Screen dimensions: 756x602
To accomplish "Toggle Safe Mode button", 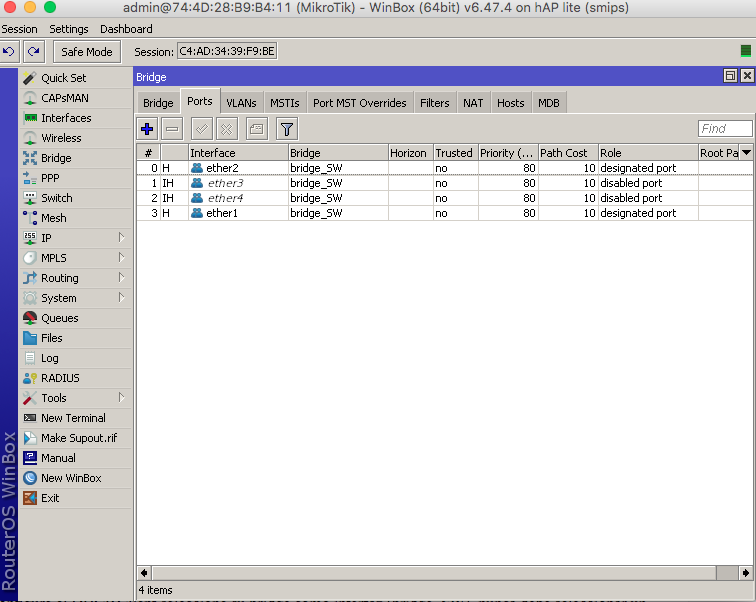I will pos(87,52).
